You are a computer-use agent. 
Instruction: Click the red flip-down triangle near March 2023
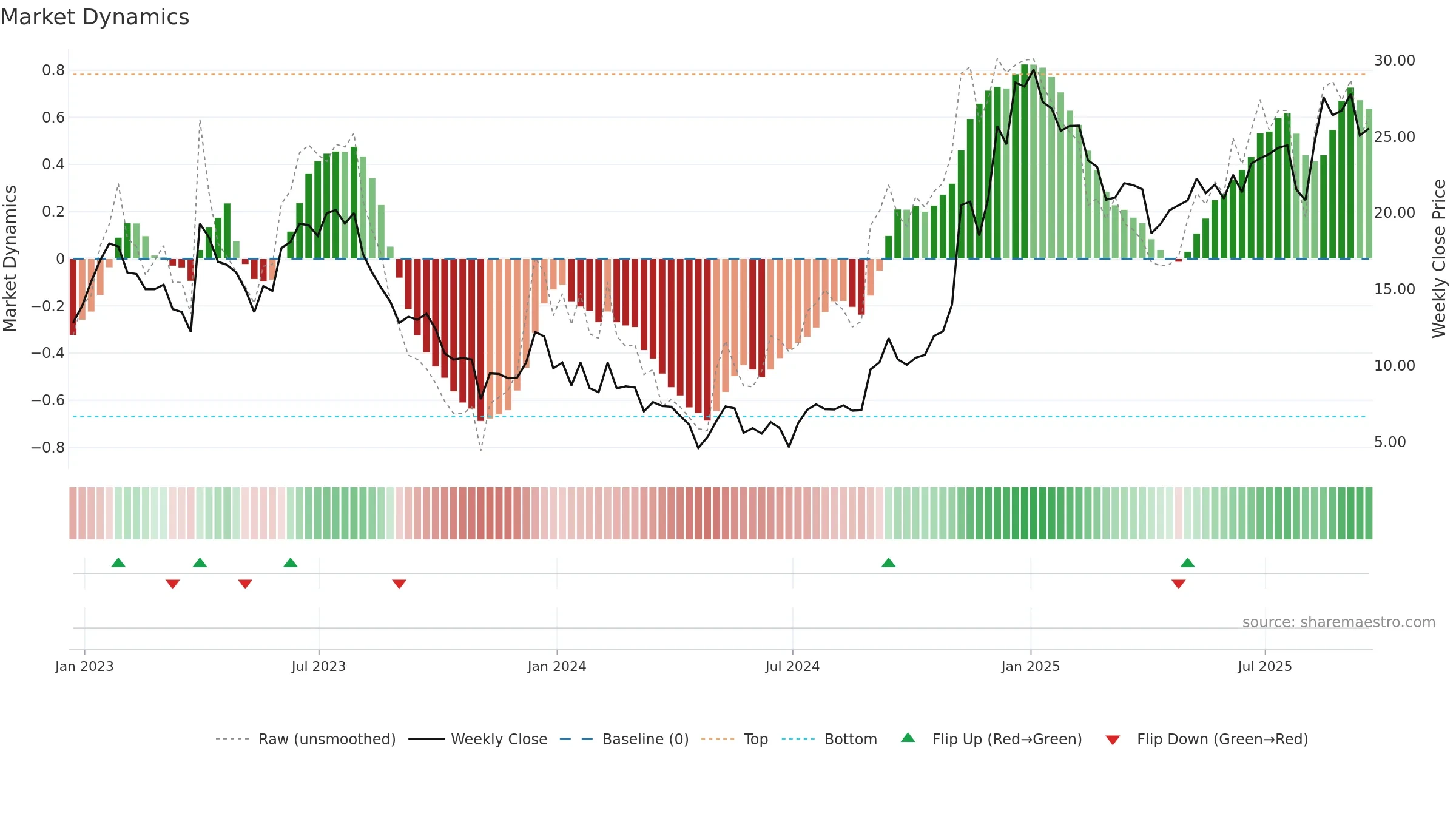point(173,584)
